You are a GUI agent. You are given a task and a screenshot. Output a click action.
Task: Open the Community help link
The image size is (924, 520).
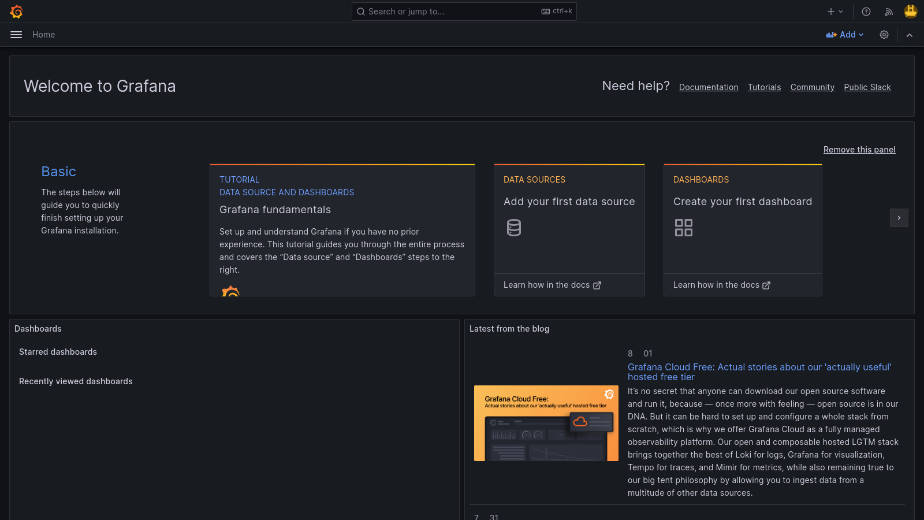pos(812,87)
